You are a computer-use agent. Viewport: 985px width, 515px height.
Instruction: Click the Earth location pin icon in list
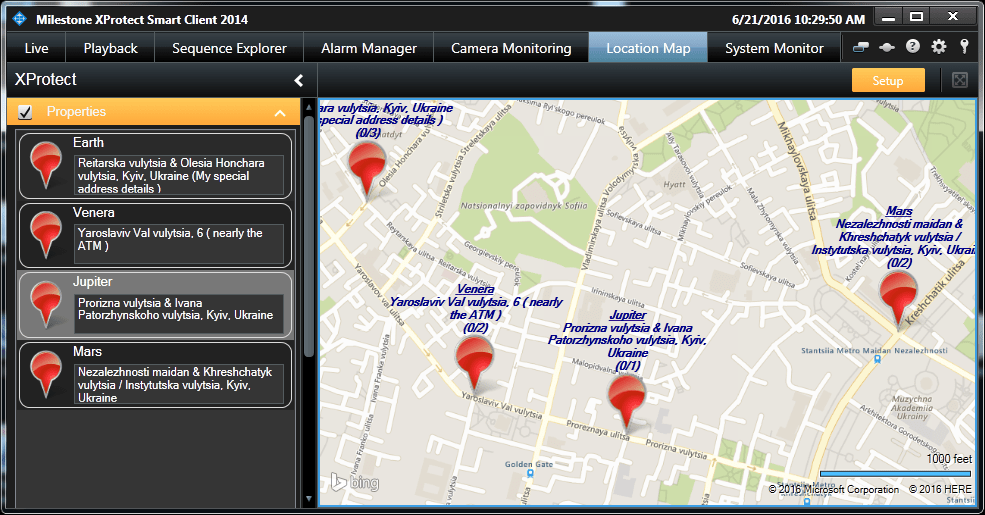tap(46, 165)
